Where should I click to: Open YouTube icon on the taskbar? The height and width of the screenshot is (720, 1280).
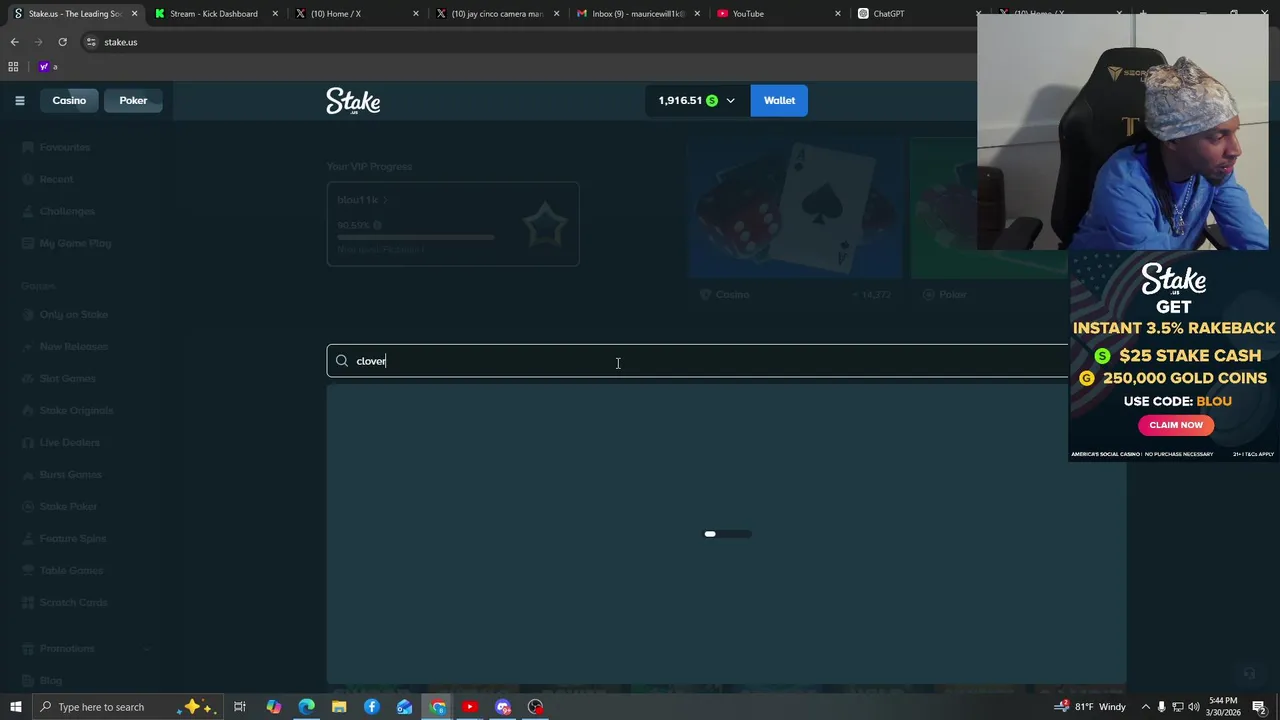(x=470, y=707)
